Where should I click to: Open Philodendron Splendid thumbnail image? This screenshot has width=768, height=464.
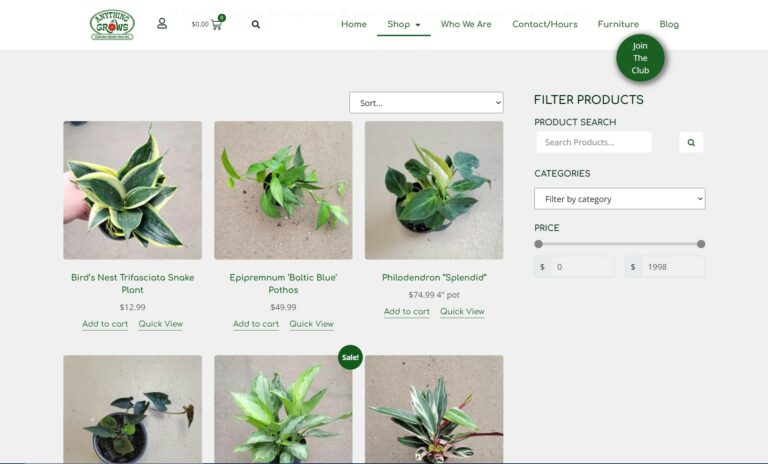point(434,190)
